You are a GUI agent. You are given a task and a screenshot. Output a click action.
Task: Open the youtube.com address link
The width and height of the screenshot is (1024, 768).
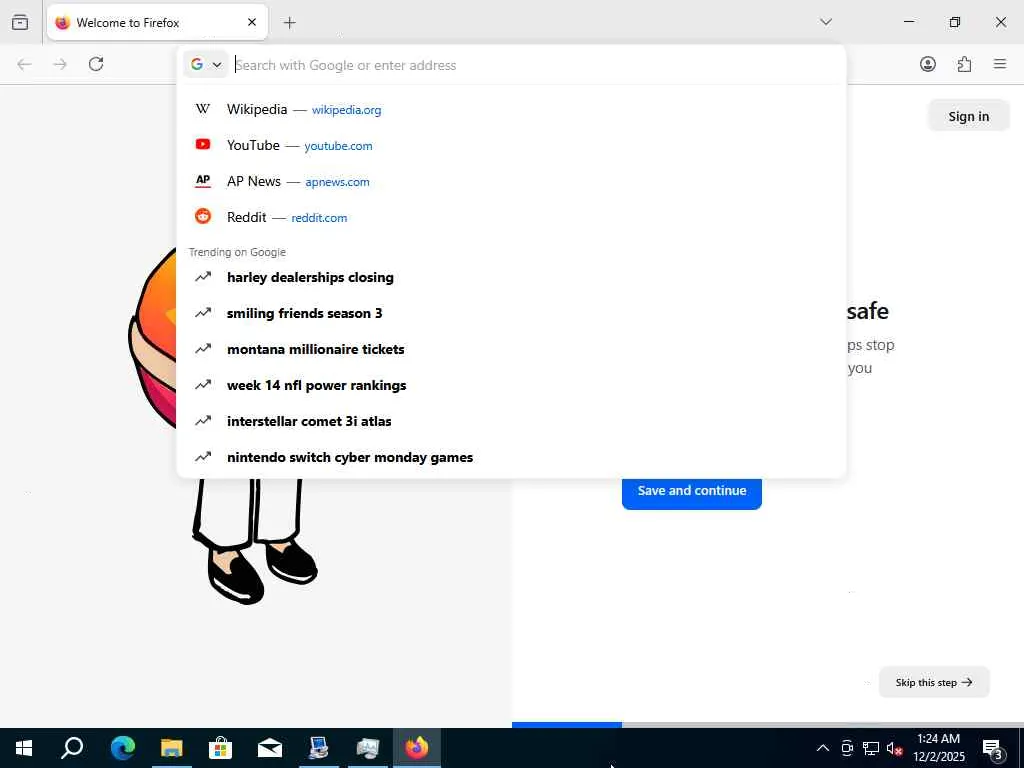tap(338, 146)
